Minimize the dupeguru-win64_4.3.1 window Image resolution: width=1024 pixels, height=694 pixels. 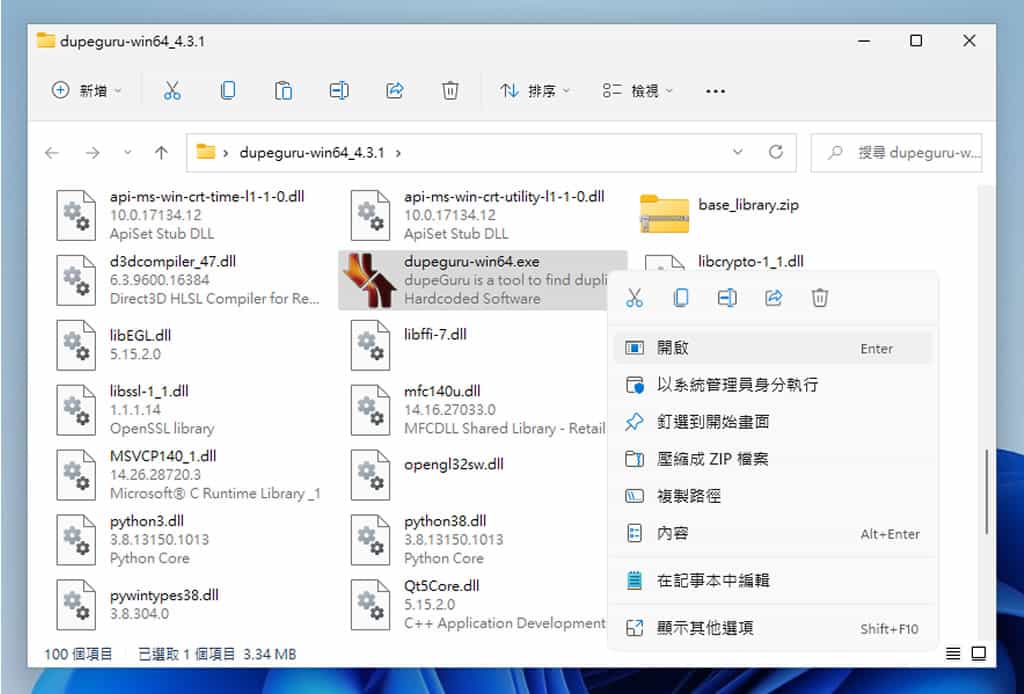[x=864, y=40]
